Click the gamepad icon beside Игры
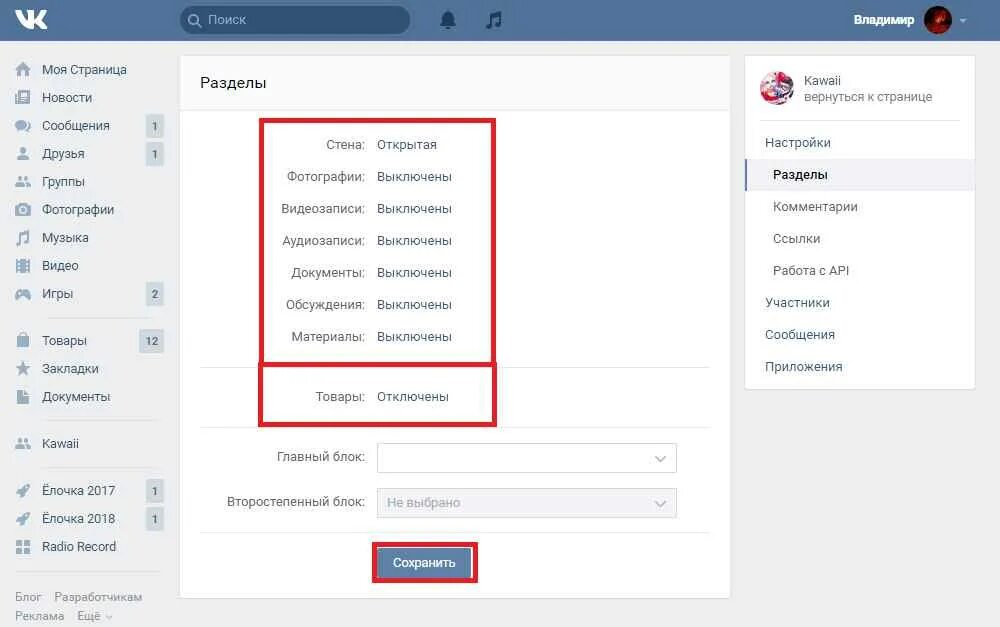 pos(23,294)
